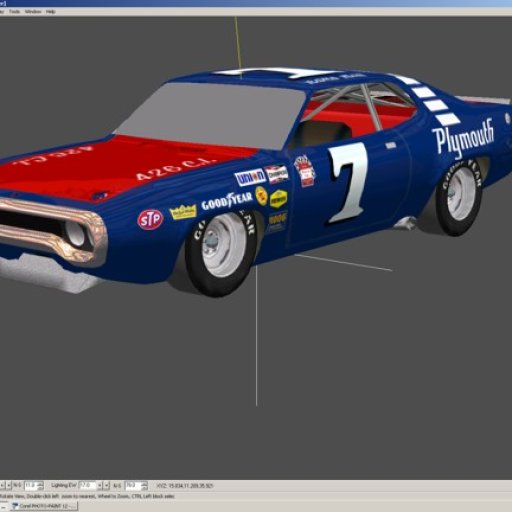Screen dimensions: 512x512
Task: Click the arrow button left of N-S label
Action: 9,485
